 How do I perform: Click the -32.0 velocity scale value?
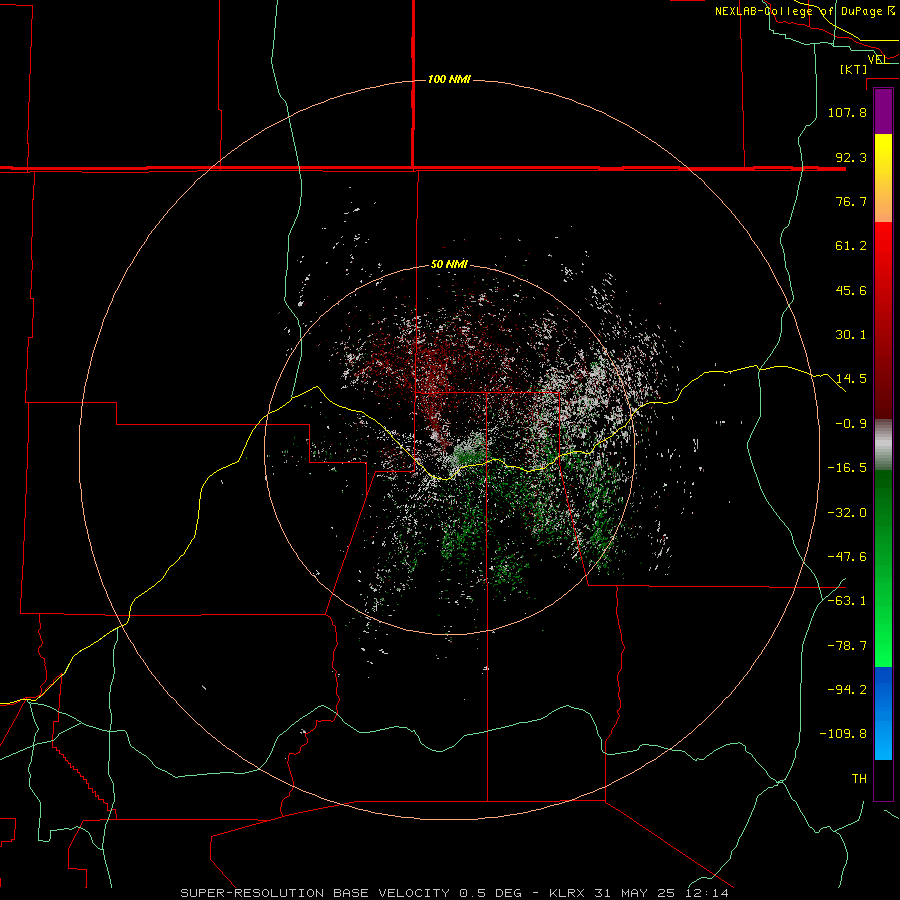[847, 513]
